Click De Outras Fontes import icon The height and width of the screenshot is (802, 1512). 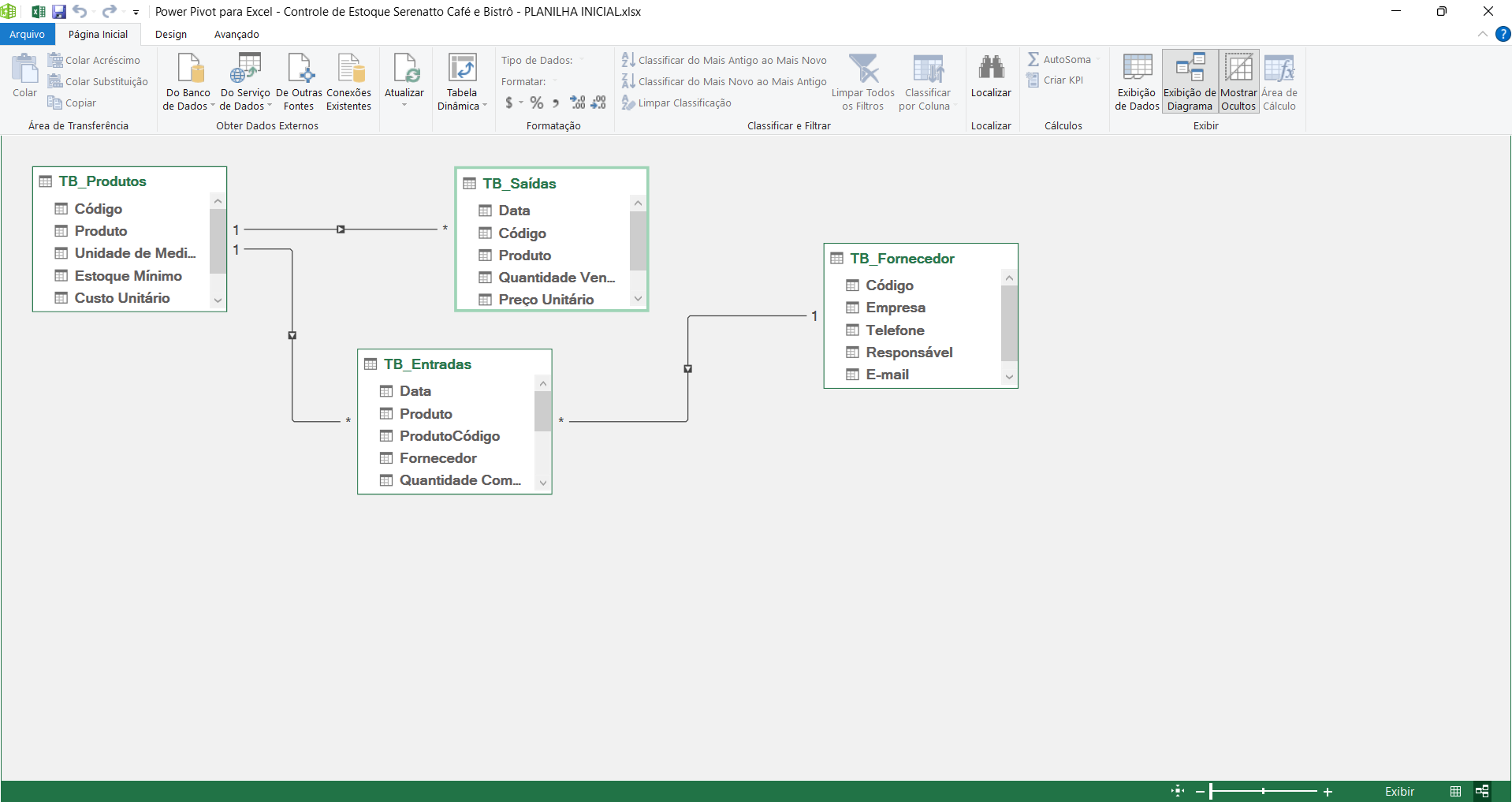300,69
